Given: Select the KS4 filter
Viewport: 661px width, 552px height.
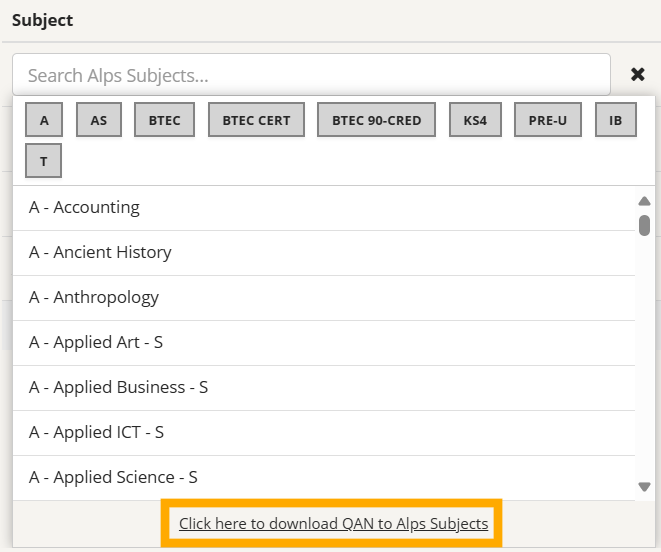Looking at the screenshot, I should (x=475, y=120).
